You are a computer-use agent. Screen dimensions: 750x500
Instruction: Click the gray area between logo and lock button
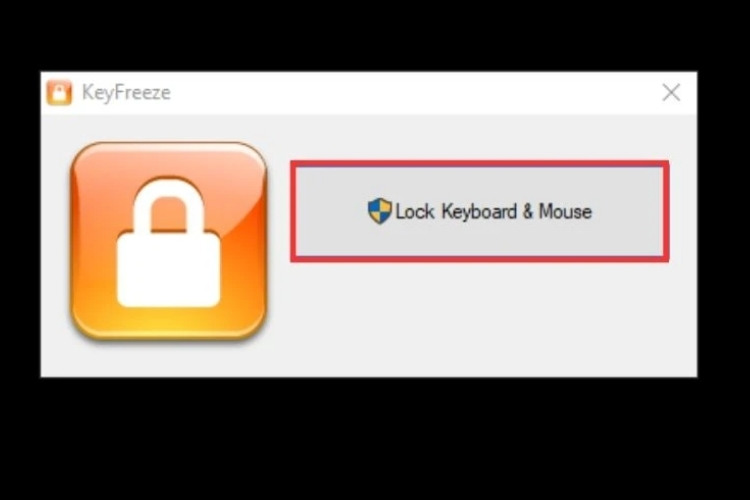[279, 241]
